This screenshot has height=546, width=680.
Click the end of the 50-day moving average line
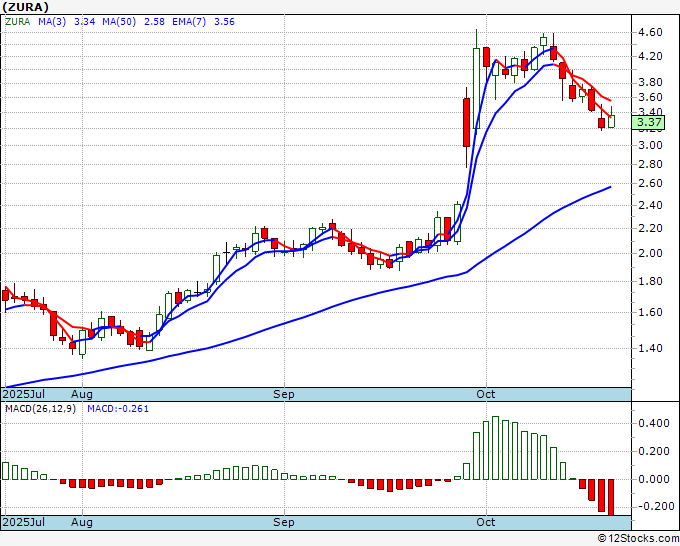click(x=610, y=187)
